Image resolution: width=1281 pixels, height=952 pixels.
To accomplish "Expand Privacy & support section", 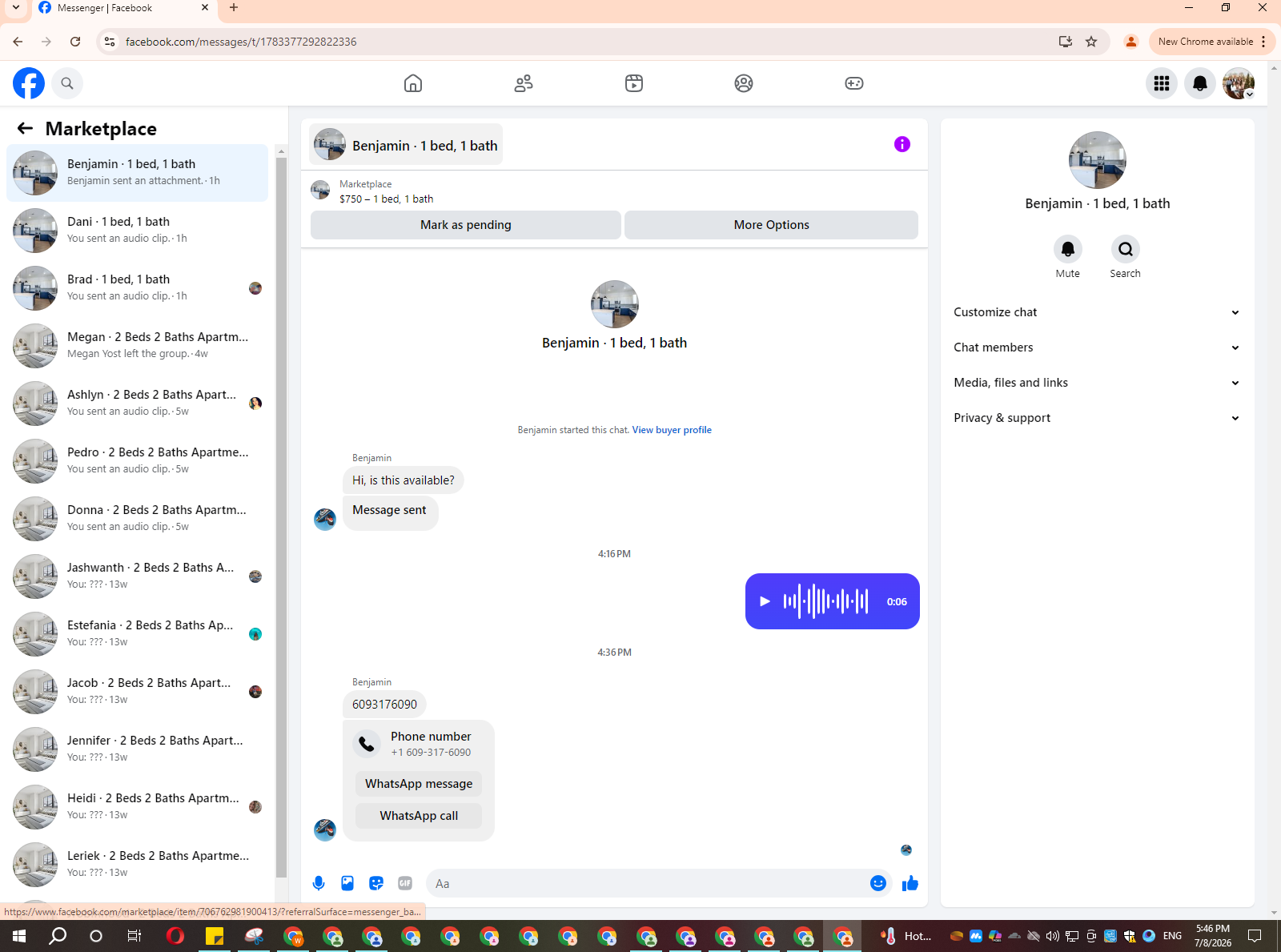I will 1097,418.
